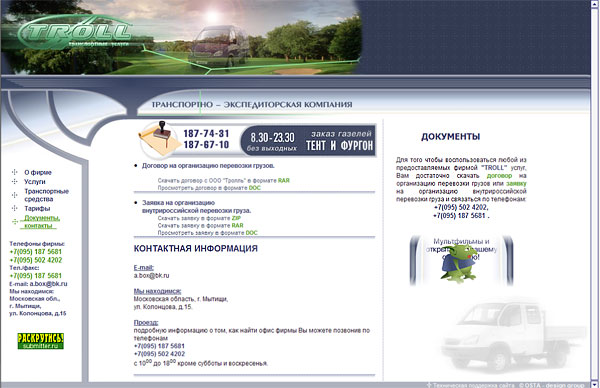Click the stamp and document icon
The height and width of the screenshot is (388, 600).
(x=160, y=140)
